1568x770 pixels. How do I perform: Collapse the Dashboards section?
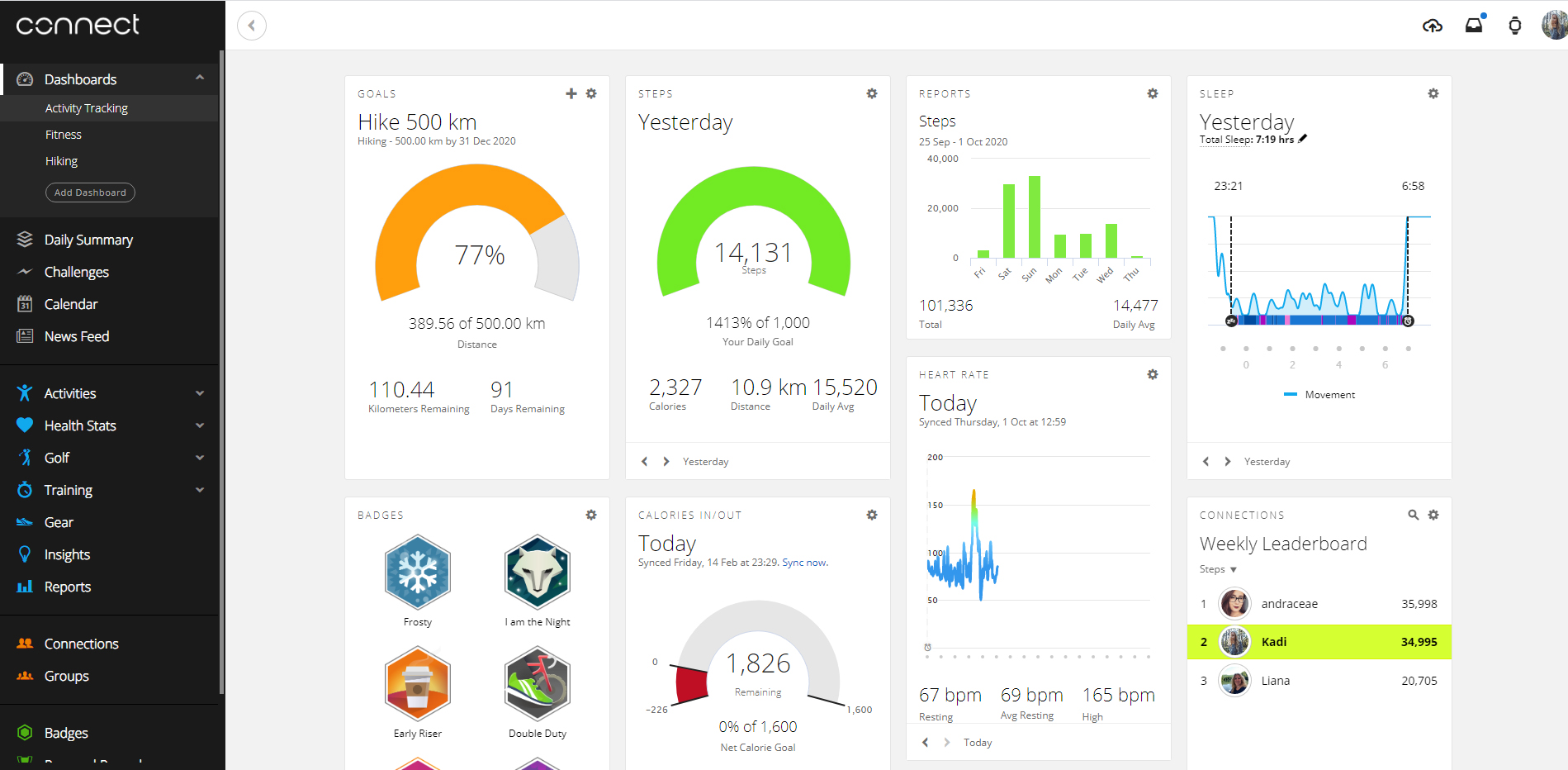point(200,78)
